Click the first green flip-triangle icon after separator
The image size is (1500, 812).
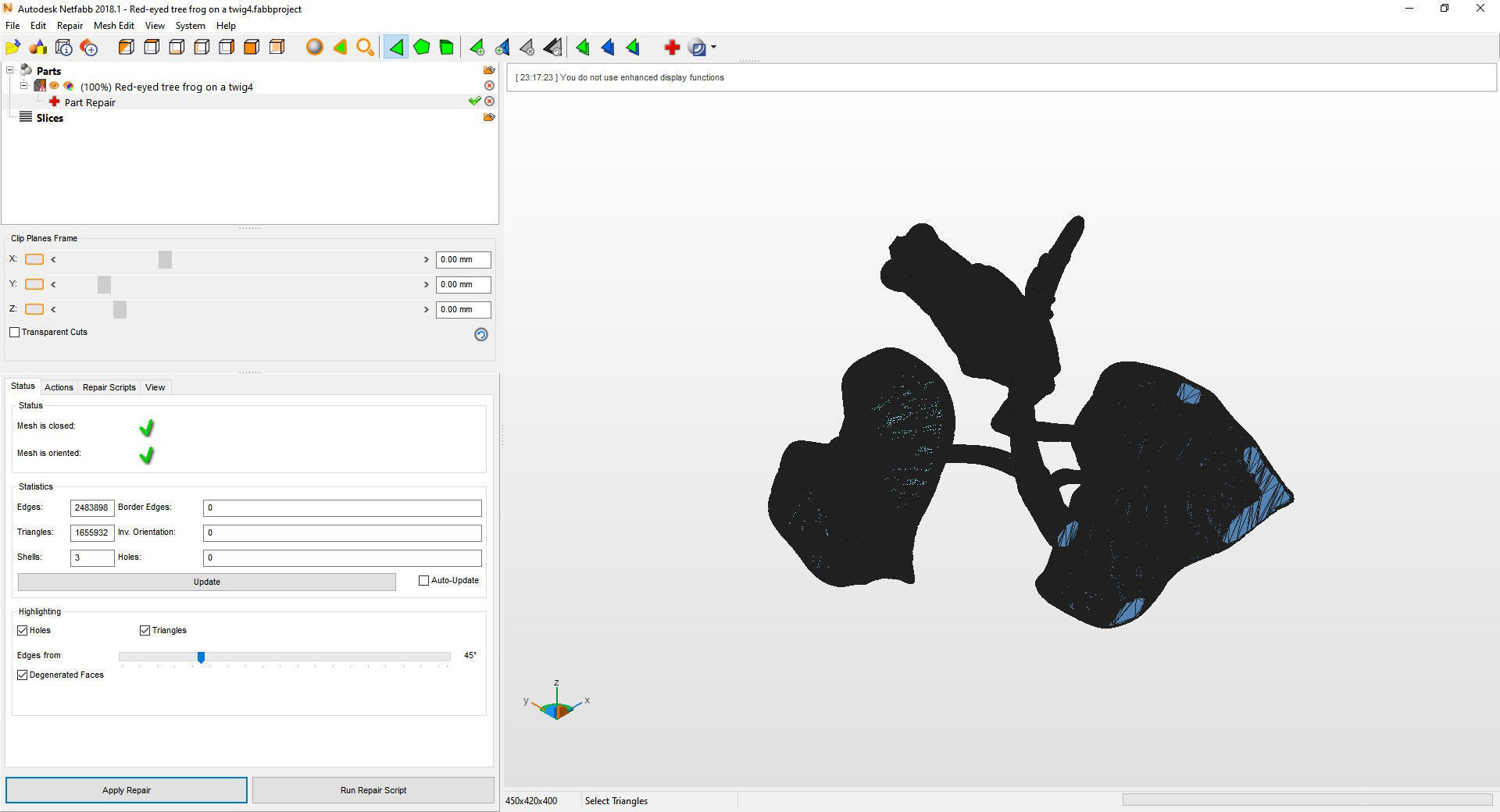point(583,48)
